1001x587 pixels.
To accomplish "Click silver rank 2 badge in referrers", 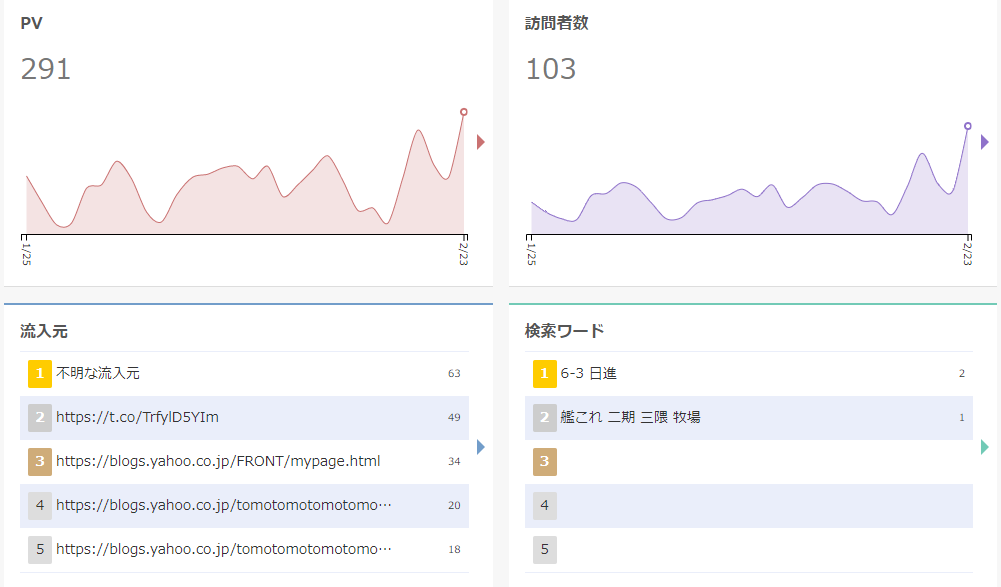I will [x=40, y=417].
